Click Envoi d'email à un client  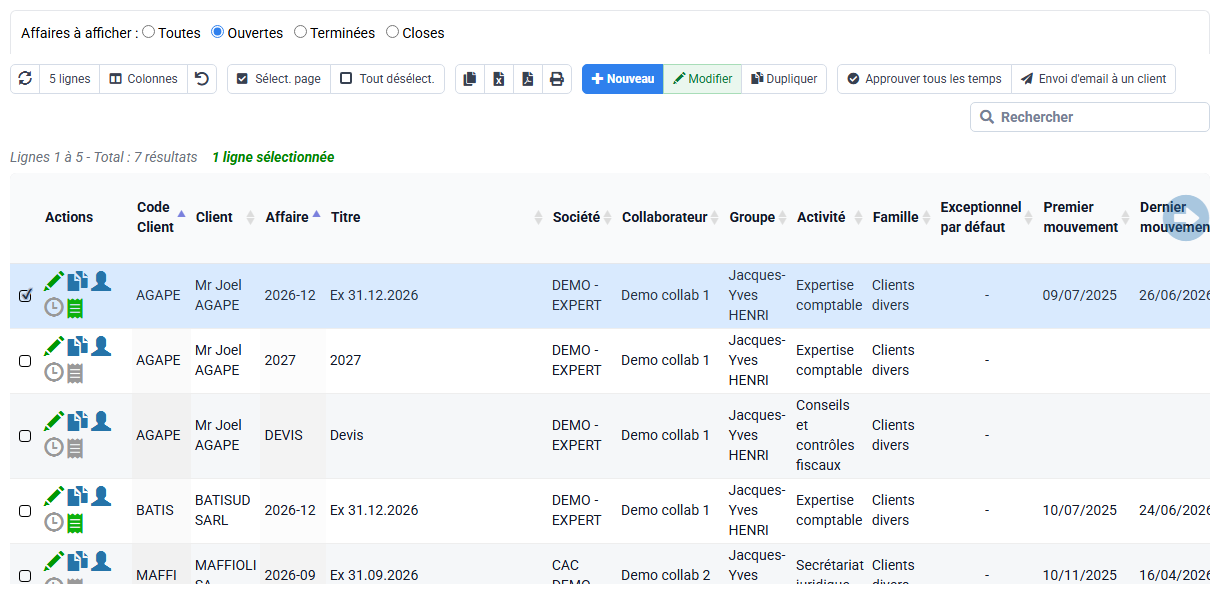(1093, 79)
